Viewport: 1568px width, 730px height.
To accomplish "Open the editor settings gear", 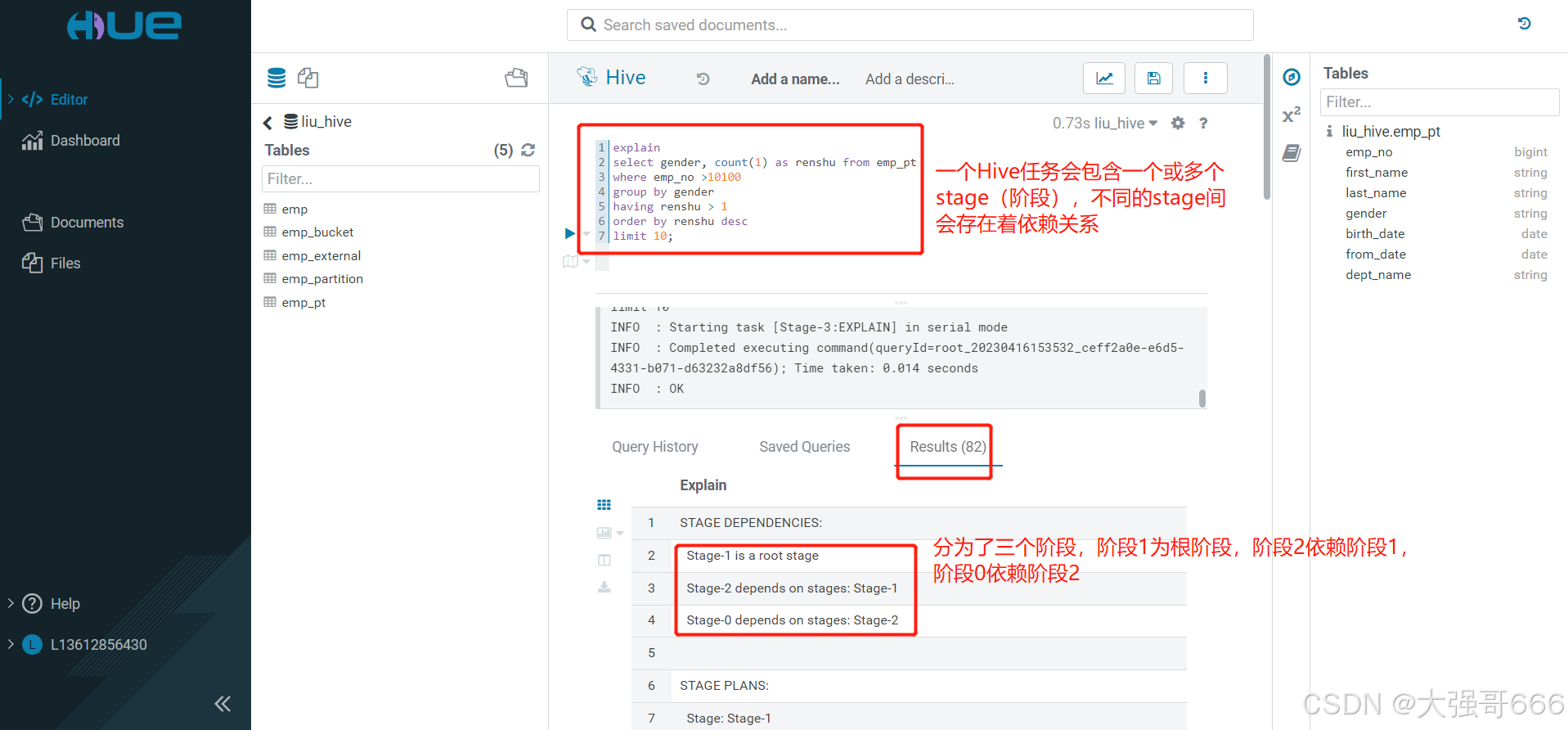I will (x=1178, y=123).
